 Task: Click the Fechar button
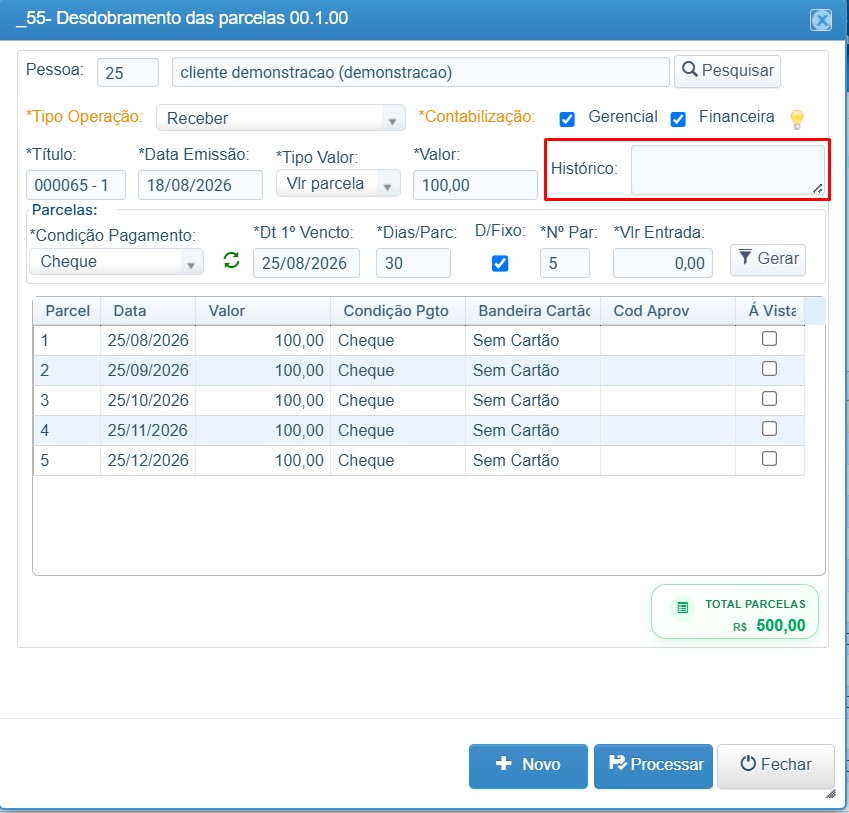pos(775,765)
